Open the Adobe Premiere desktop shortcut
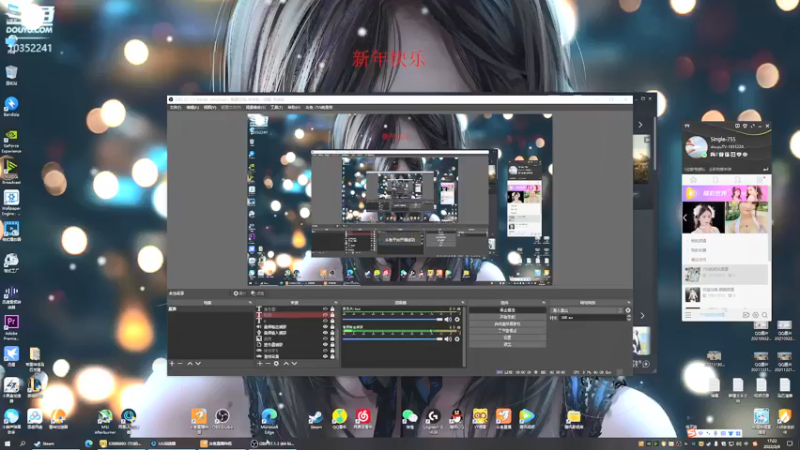800x450 pixels. click(x=11, y=328)
